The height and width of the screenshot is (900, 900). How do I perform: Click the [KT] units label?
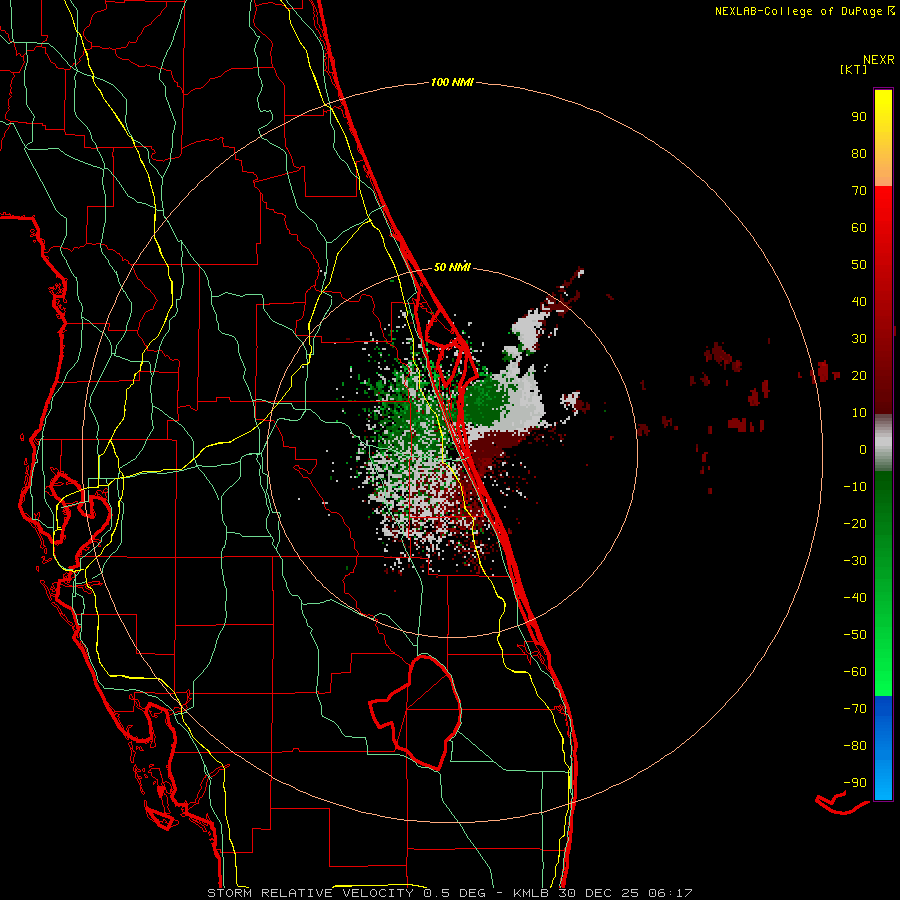[x=854, y=69]
